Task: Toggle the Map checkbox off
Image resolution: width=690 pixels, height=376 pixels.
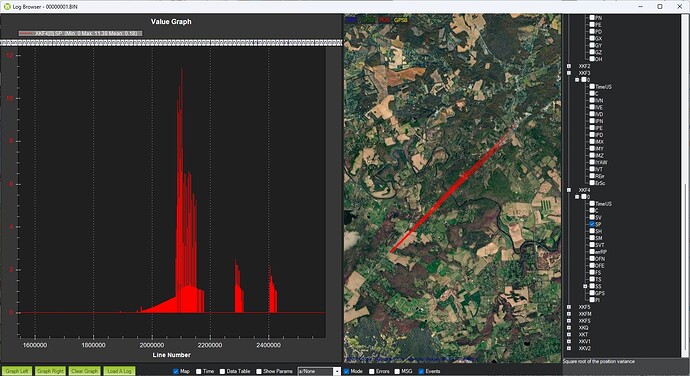Action: tap(176, 371)
